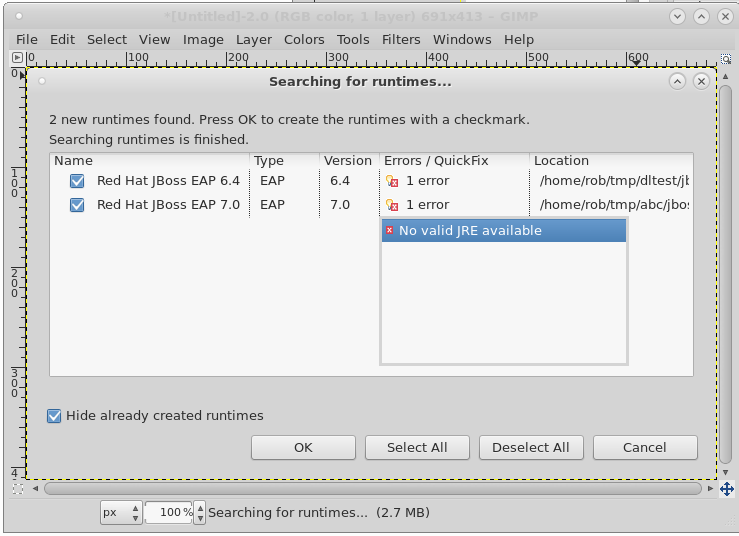
Task: Open the Filters menu
Action: 401,39
